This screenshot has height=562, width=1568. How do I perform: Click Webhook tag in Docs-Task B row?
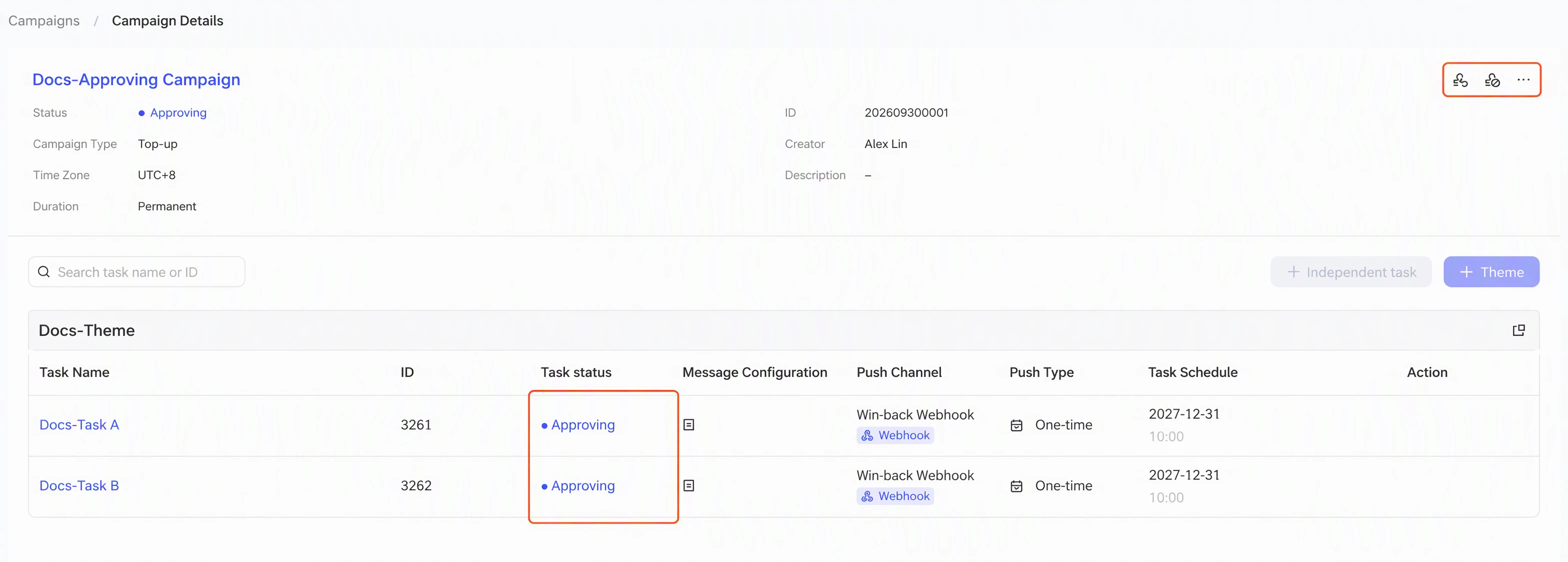click(895, 496)
